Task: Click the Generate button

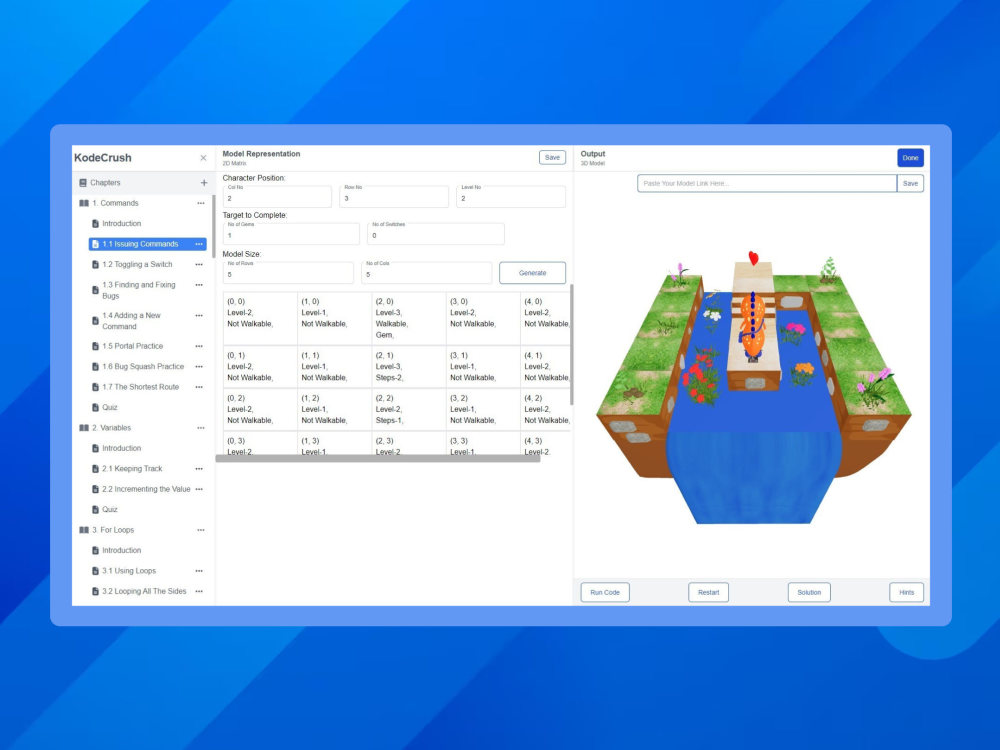Action: coord(533,273)
